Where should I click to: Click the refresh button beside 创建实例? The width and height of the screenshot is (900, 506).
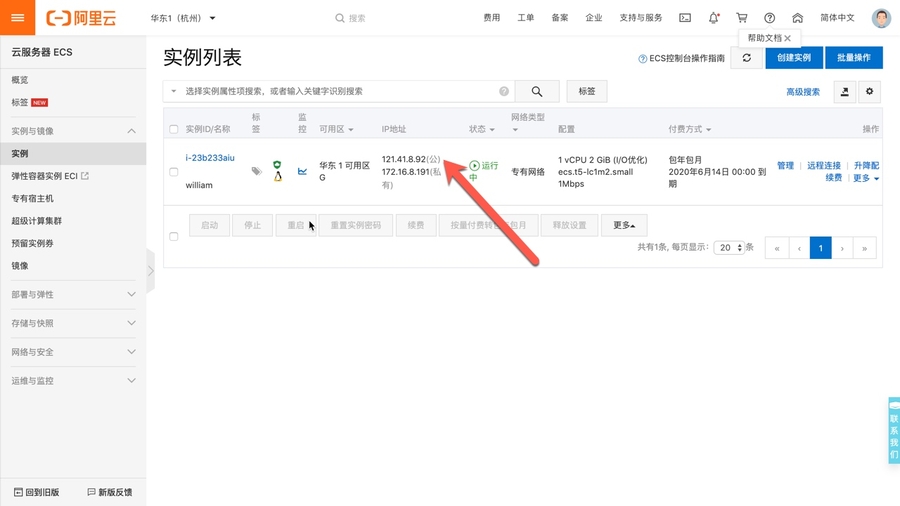[746, 58]
